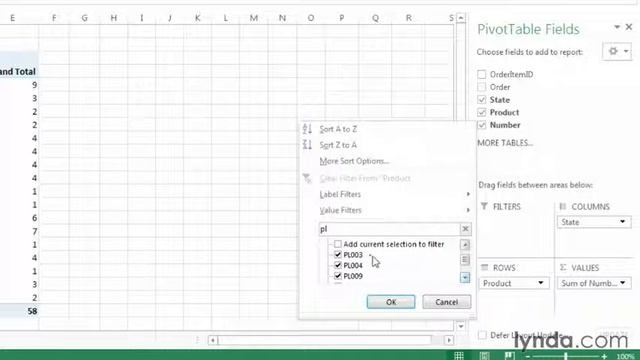Check the OrderItemID field
Screen dimensions: 640x360
click(482, 74)
